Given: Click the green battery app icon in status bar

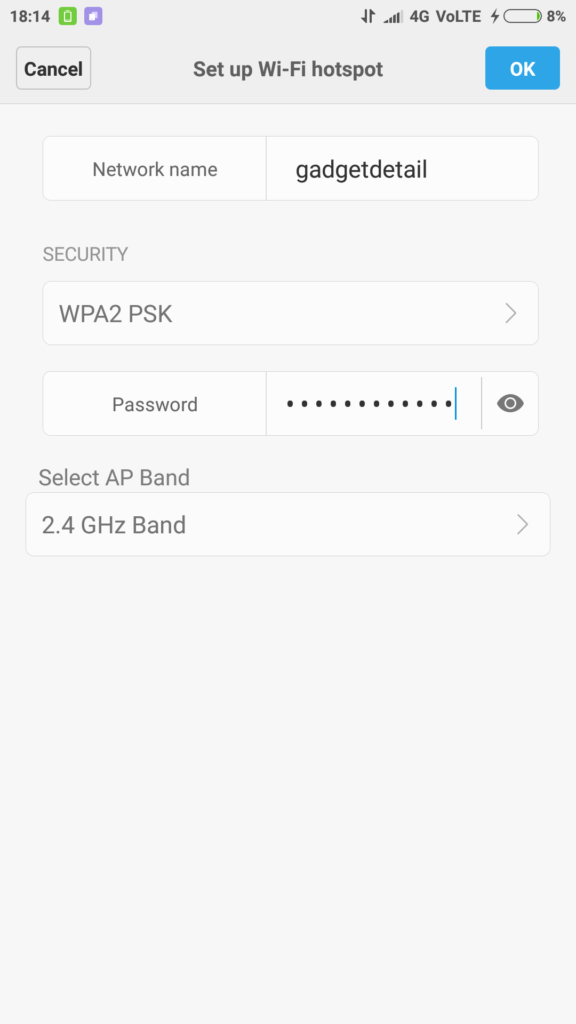Looking at the screenshot, I should point(68,16).
